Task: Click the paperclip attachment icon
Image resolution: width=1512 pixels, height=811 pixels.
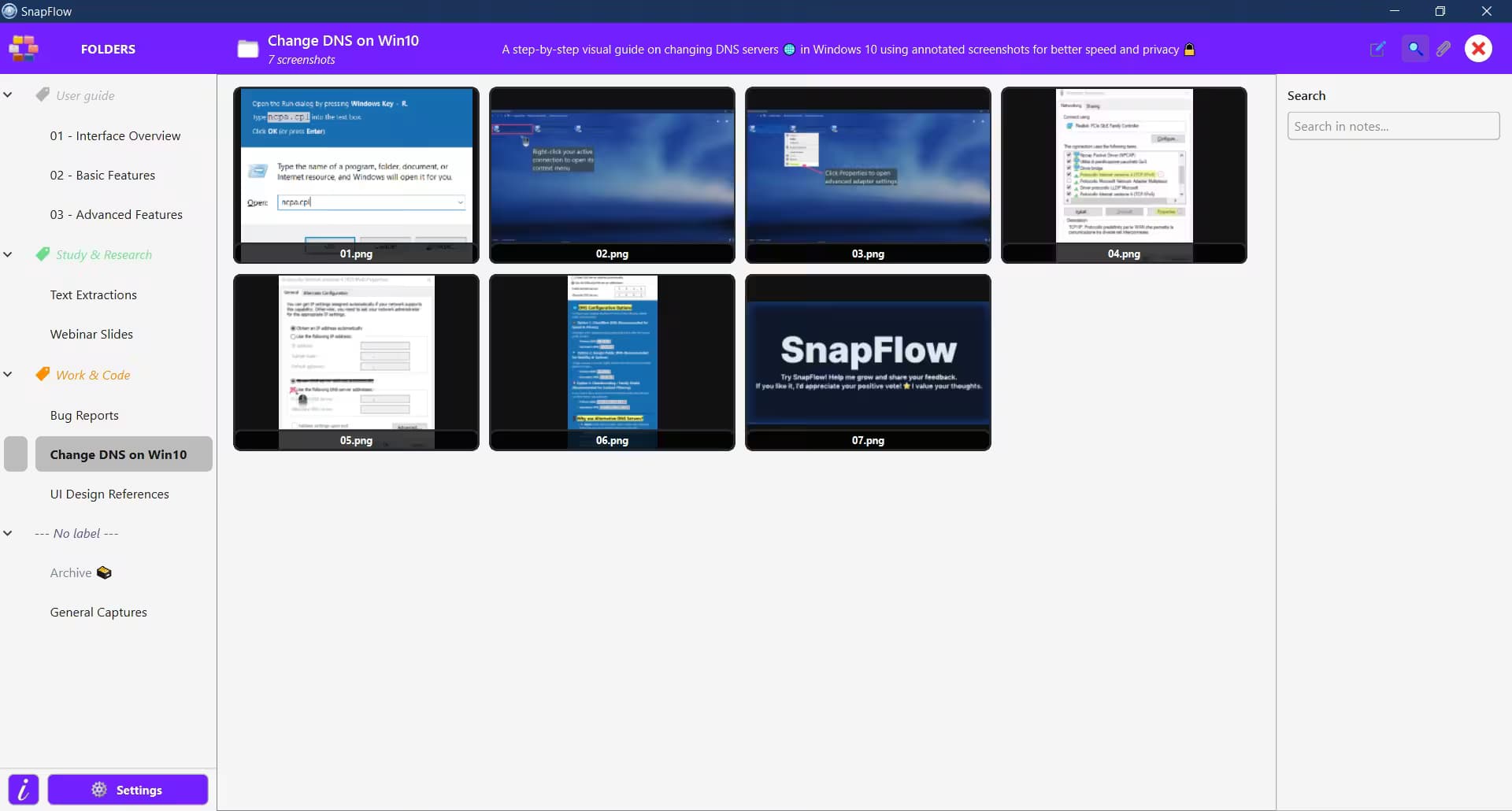Action: point(1443,49)
